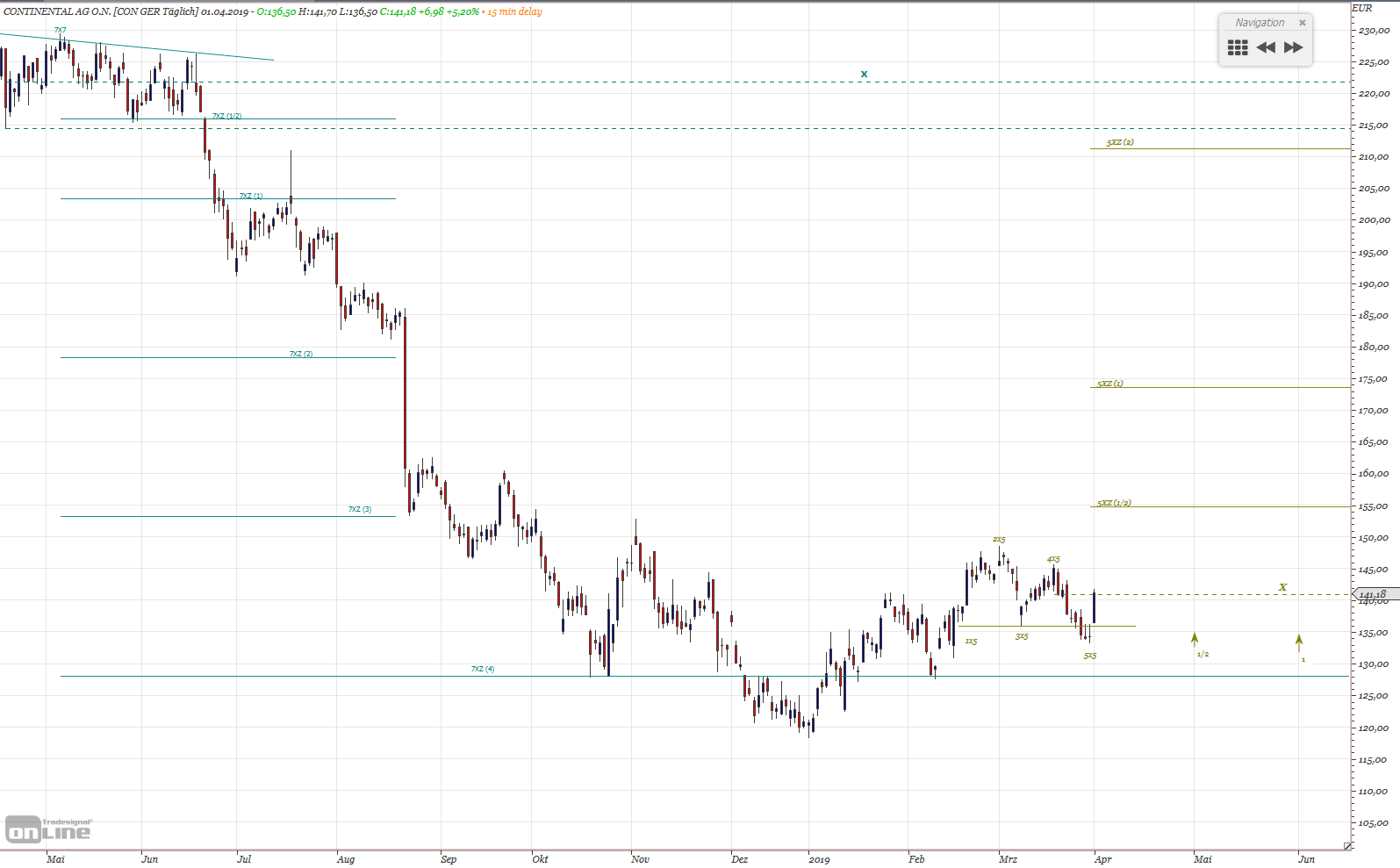
Task: Select the 5XZ (1/2) target label
Action: coord(1114,503)
